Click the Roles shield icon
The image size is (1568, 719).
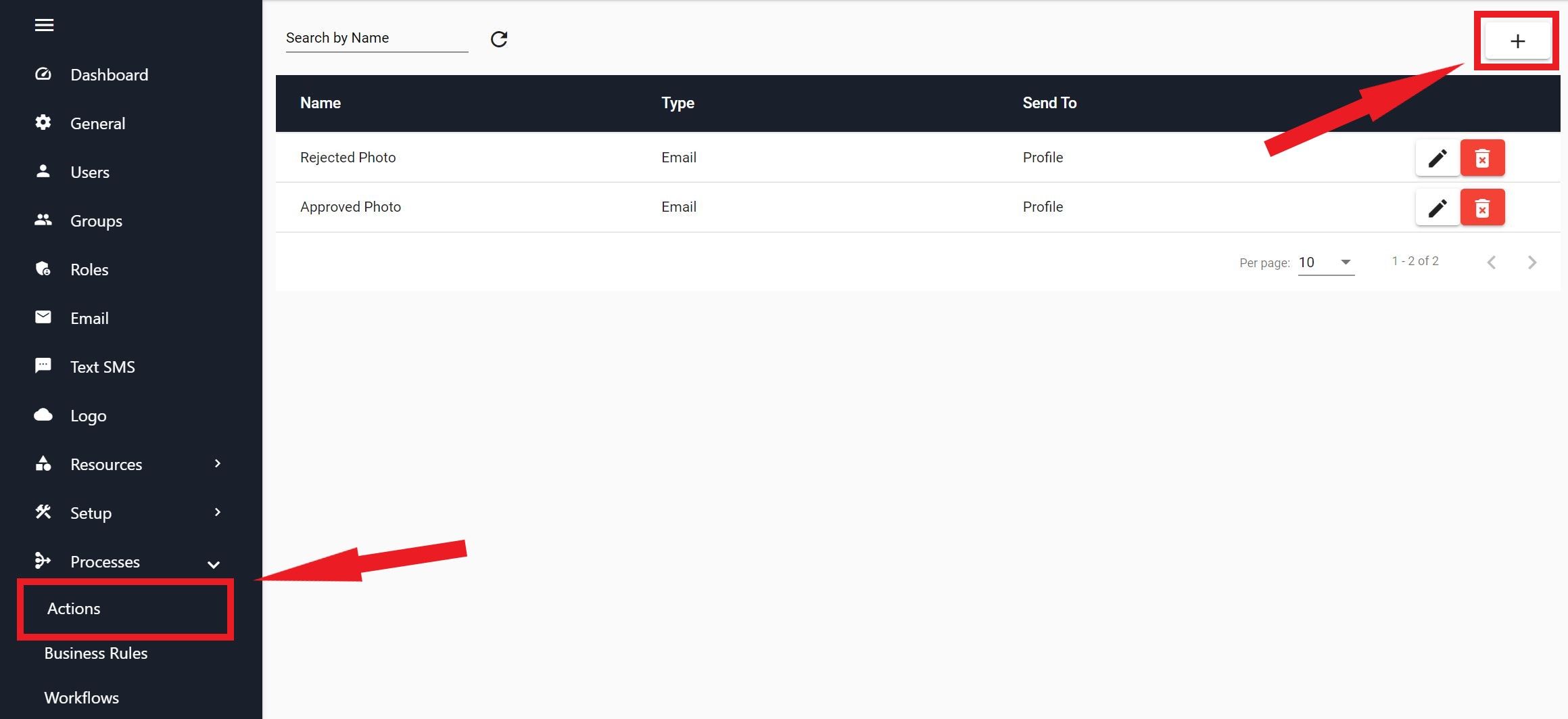[x=43, y=269]
